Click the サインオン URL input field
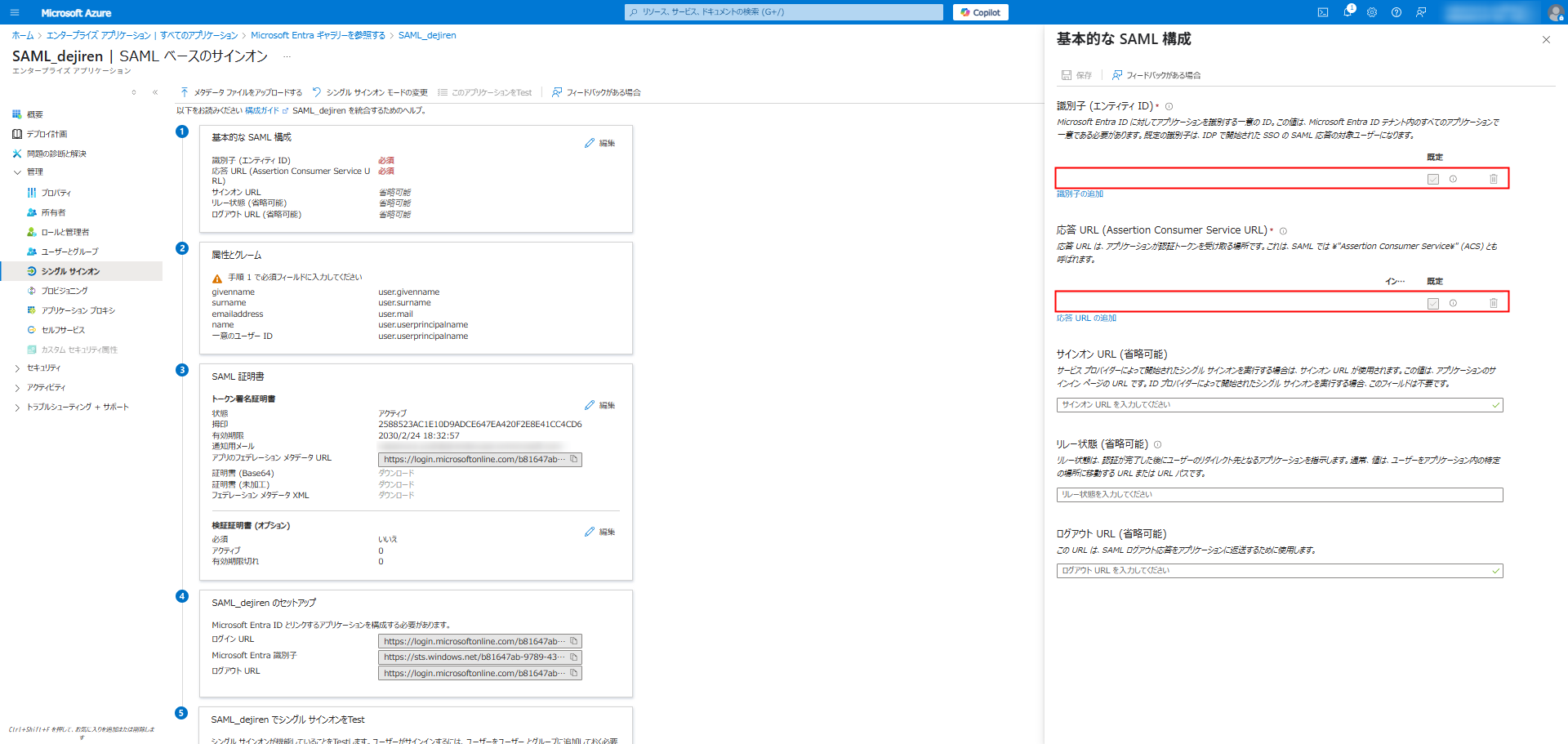This screenshot has width=1568, height=744. [1280, 405]
